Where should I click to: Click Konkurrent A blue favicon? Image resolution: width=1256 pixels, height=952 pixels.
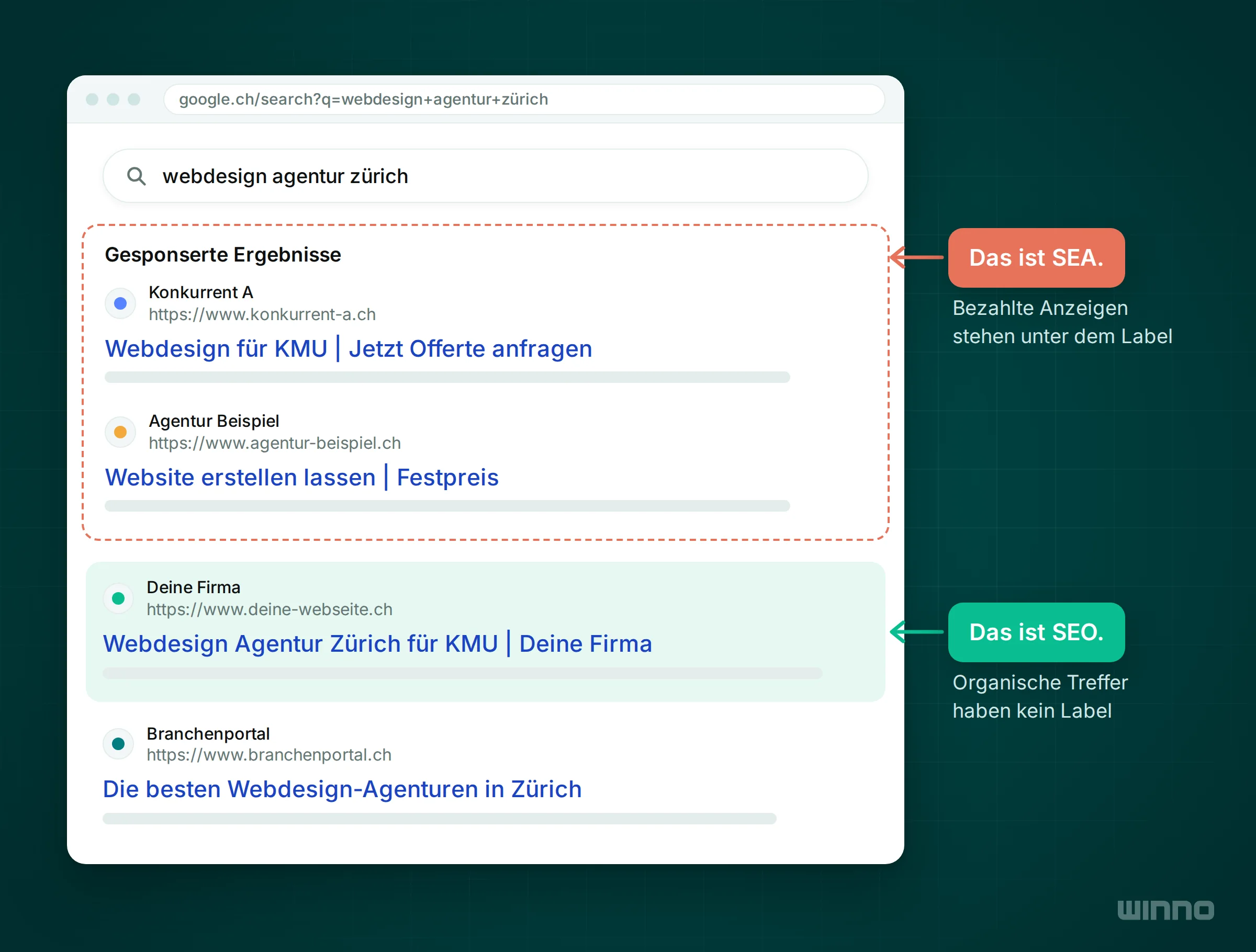tap(120, 303)
